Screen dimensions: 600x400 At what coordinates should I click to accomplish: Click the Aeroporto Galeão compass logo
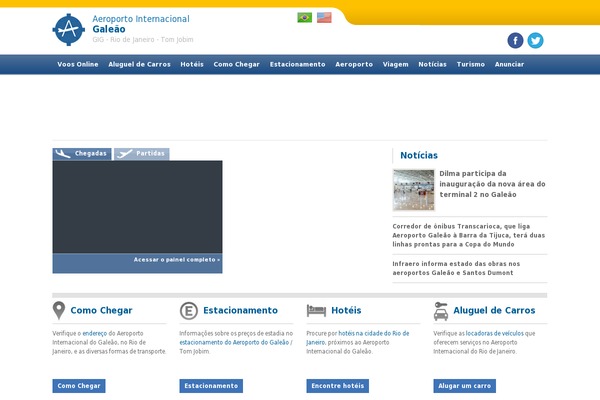(x=68, y=29)
